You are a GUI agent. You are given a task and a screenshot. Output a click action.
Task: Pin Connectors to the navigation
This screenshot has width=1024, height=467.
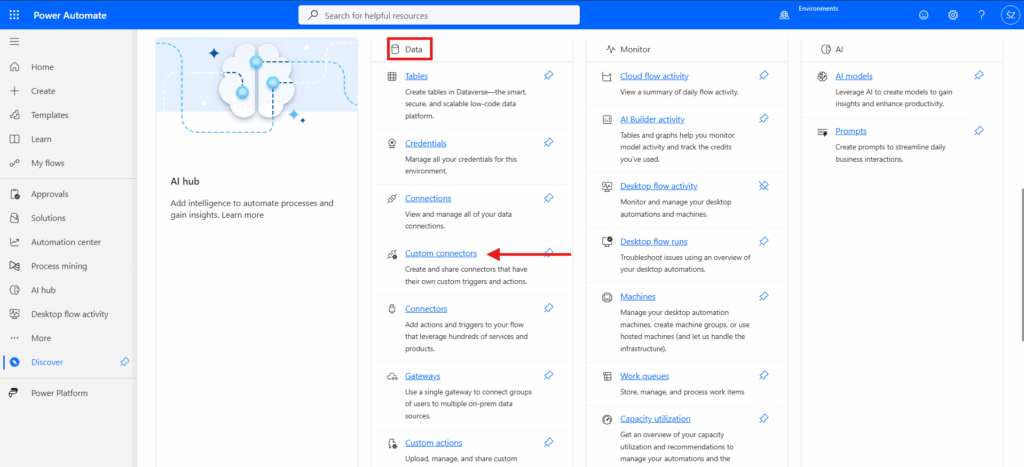[549, 308]
